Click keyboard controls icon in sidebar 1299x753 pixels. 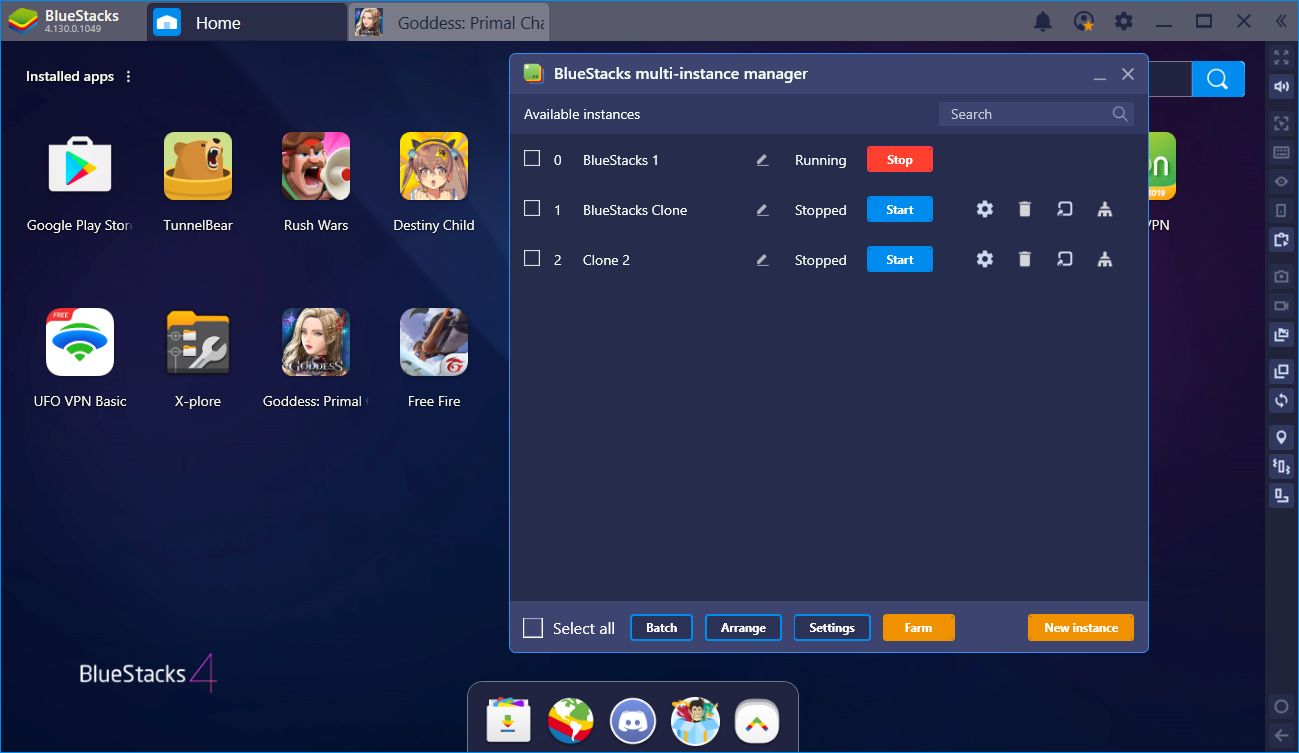(x=1281, y=153)
